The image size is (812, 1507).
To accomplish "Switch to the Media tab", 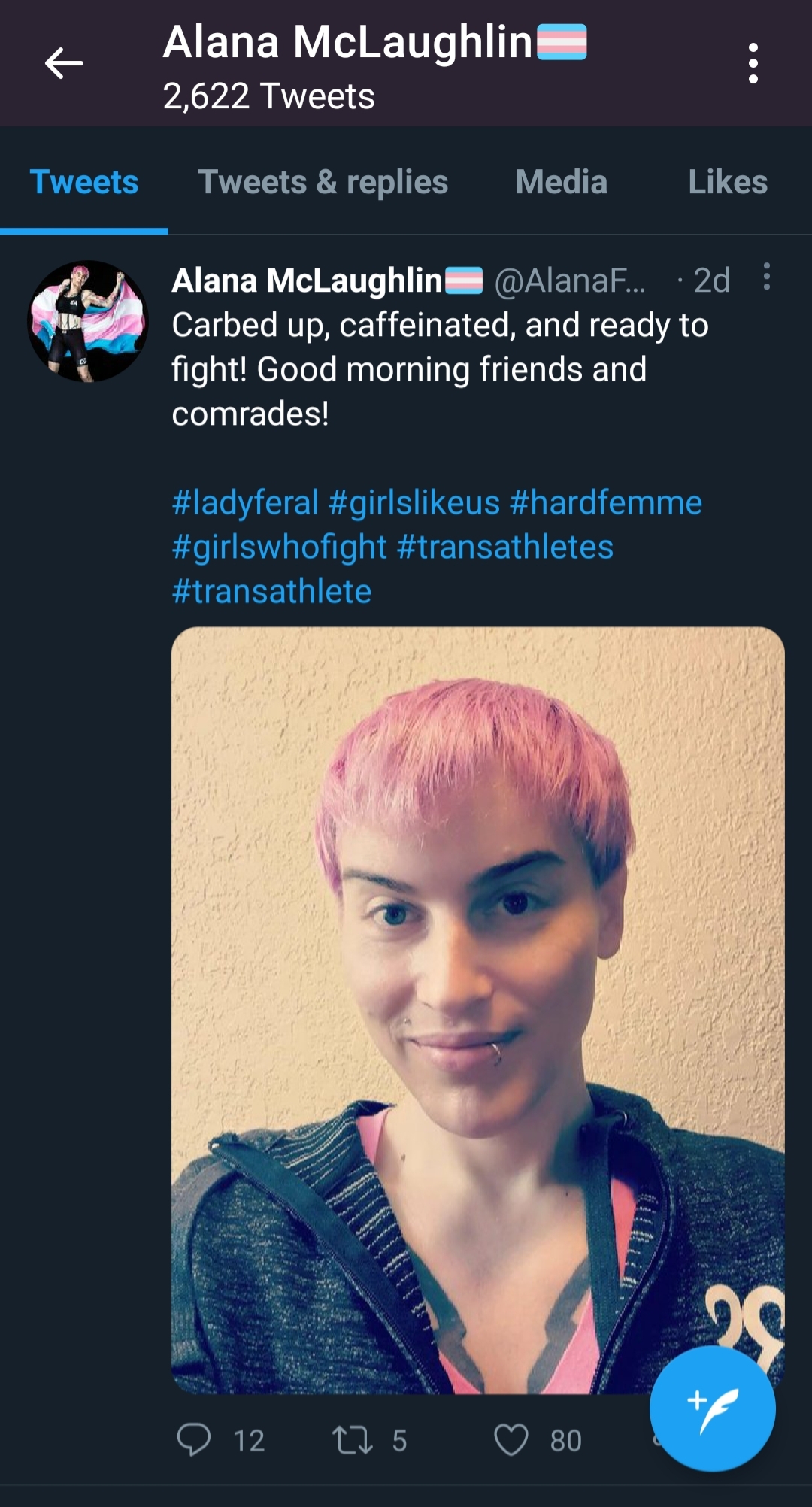I will (562, 182).
